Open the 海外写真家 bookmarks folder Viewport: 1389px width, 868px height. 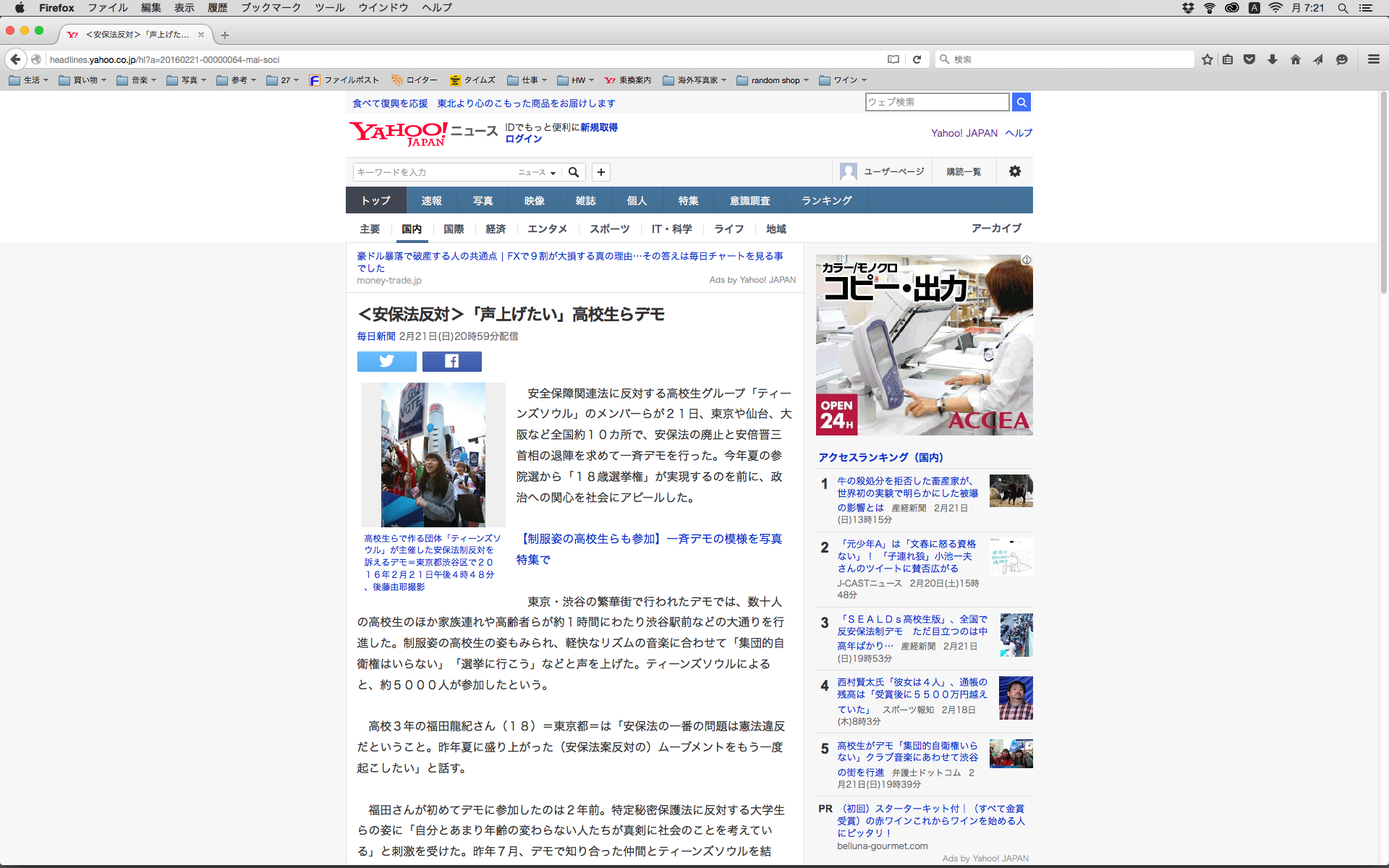click(x=694, y=80)
